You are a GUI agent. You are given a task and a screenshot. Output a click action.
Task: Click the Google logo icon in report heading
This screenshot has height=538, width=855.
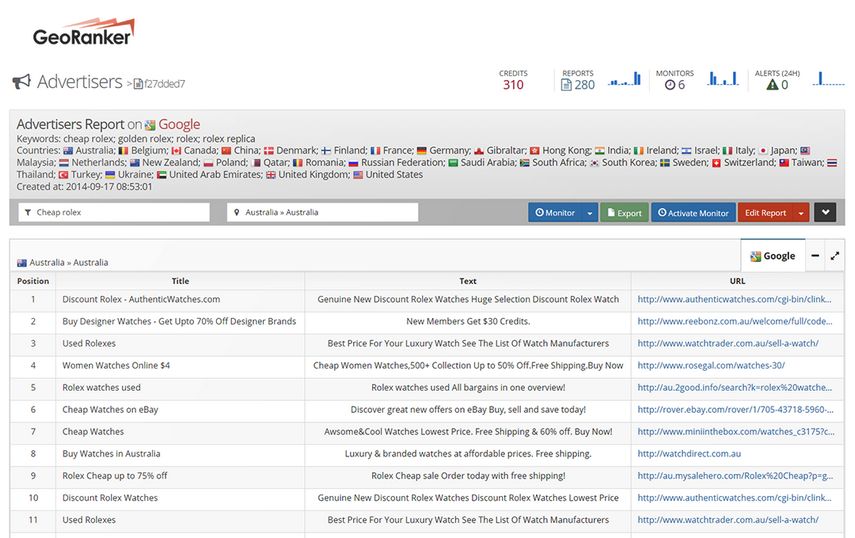point(150,125)
